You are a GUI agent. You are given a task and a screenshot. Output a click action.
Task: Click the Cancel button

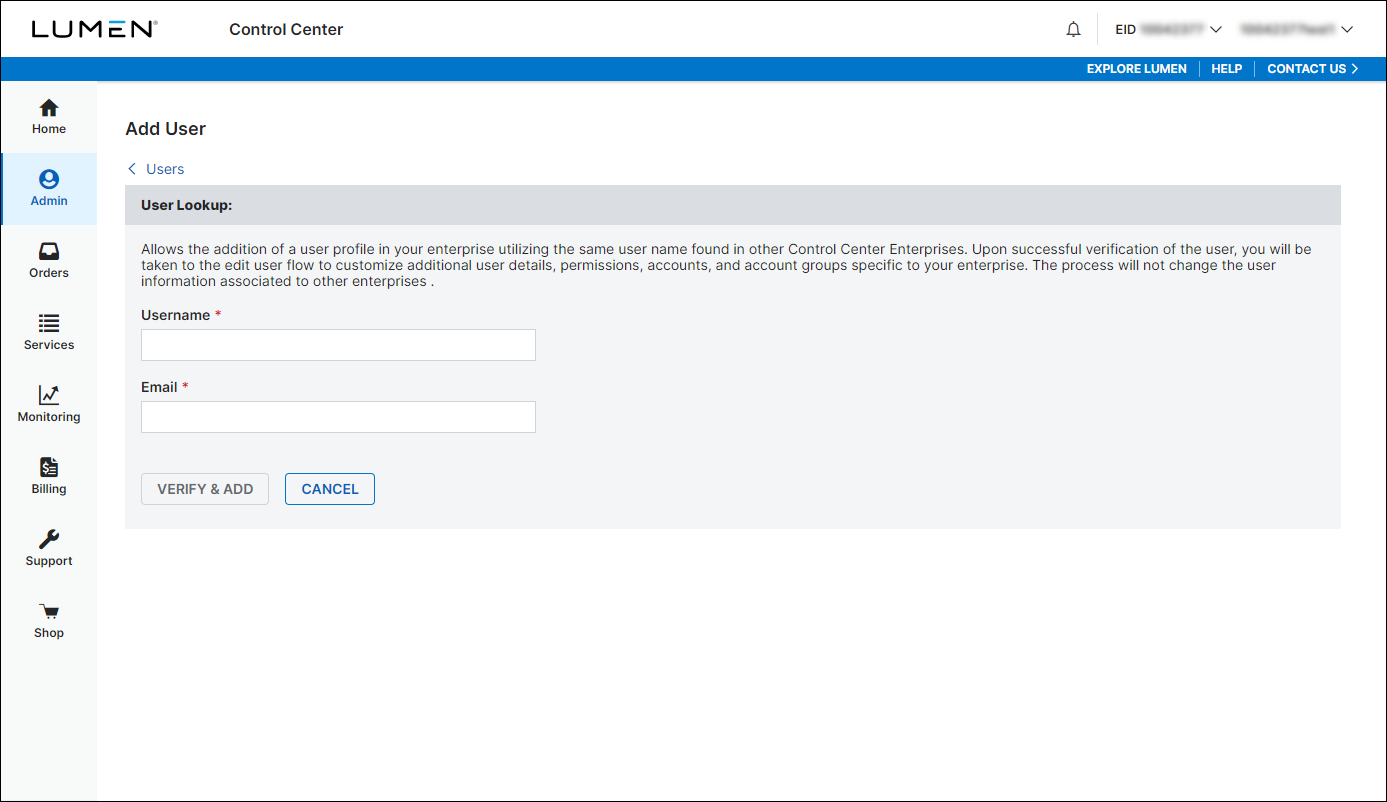coord(330,489)
